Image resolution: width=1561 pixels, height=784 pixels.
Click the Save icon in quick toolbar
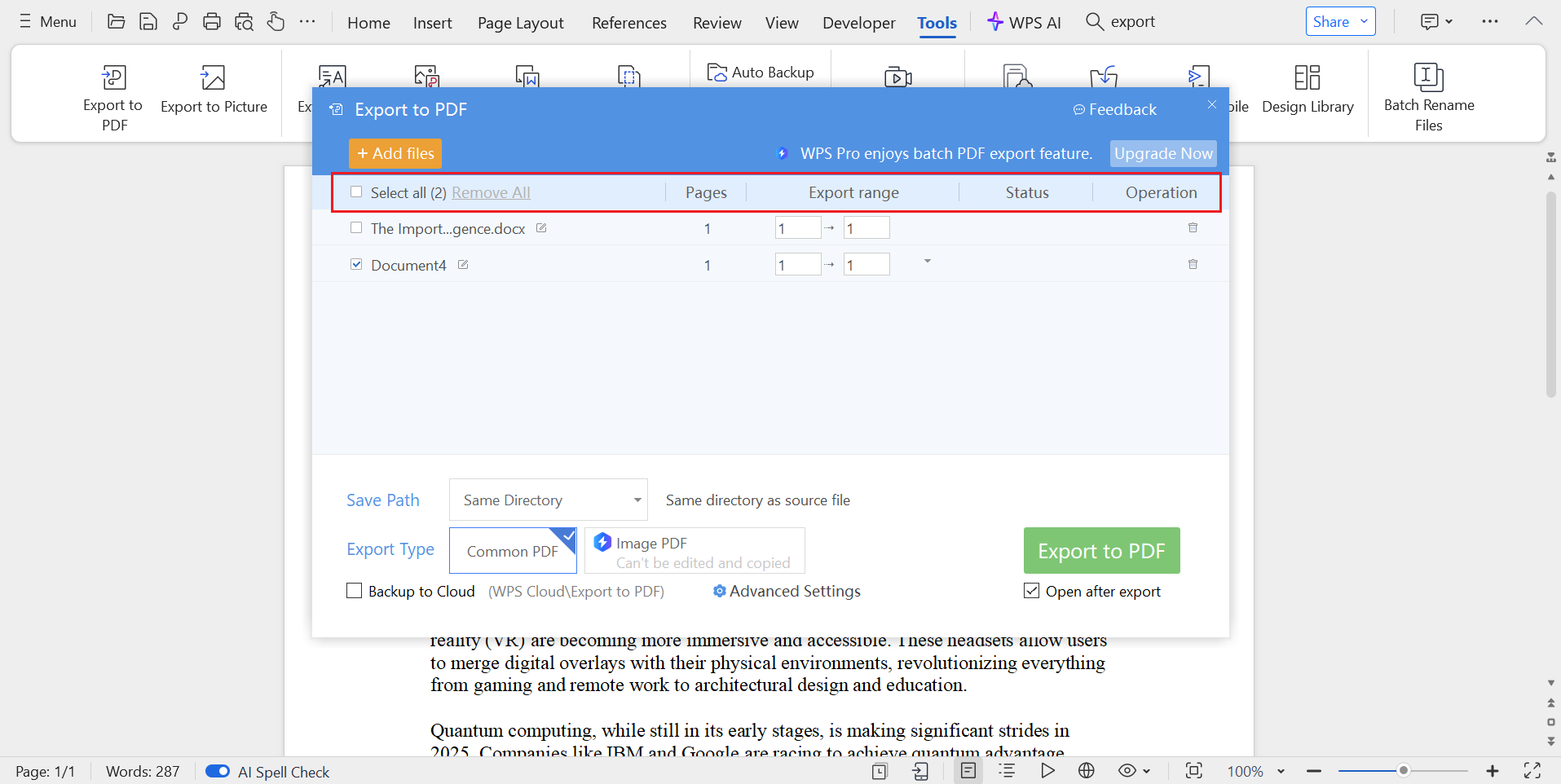(148, 21)
